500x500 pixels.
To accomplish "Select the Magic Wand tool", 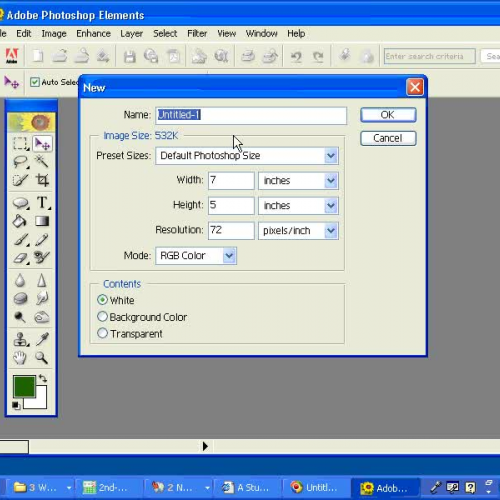I will coord(42,162).
